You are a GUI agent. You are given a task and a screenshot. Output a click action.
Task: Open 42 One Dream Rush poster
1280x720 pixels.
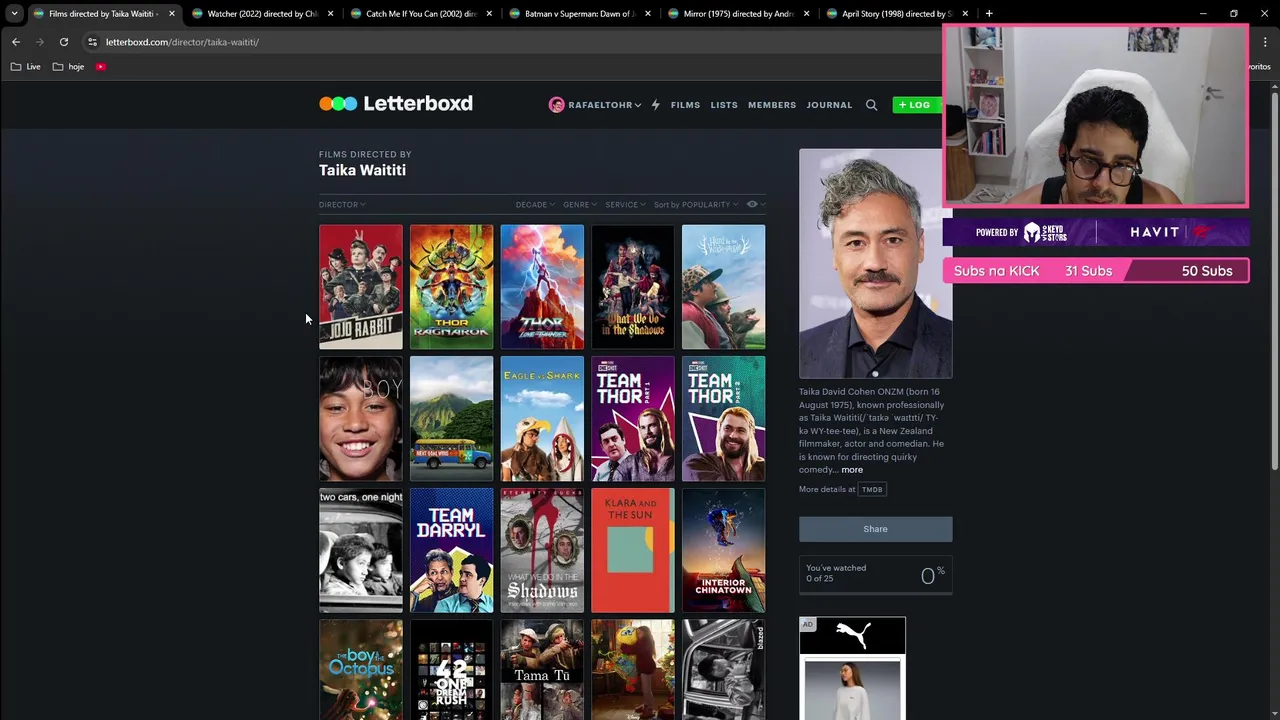(451, 670)
